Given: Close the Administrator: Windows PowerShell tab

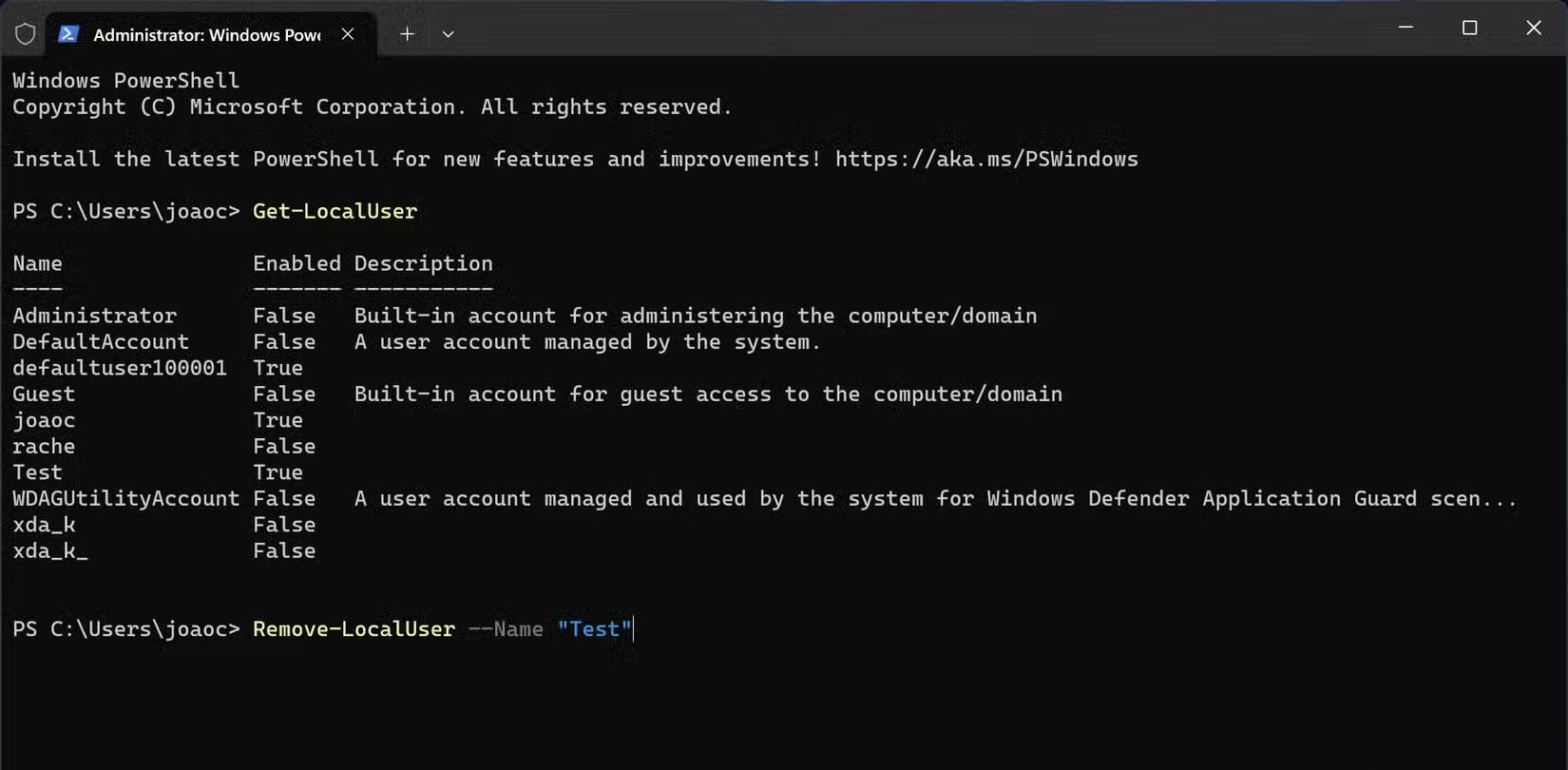Looking at the screenshot, I should [x=348, y=34].
